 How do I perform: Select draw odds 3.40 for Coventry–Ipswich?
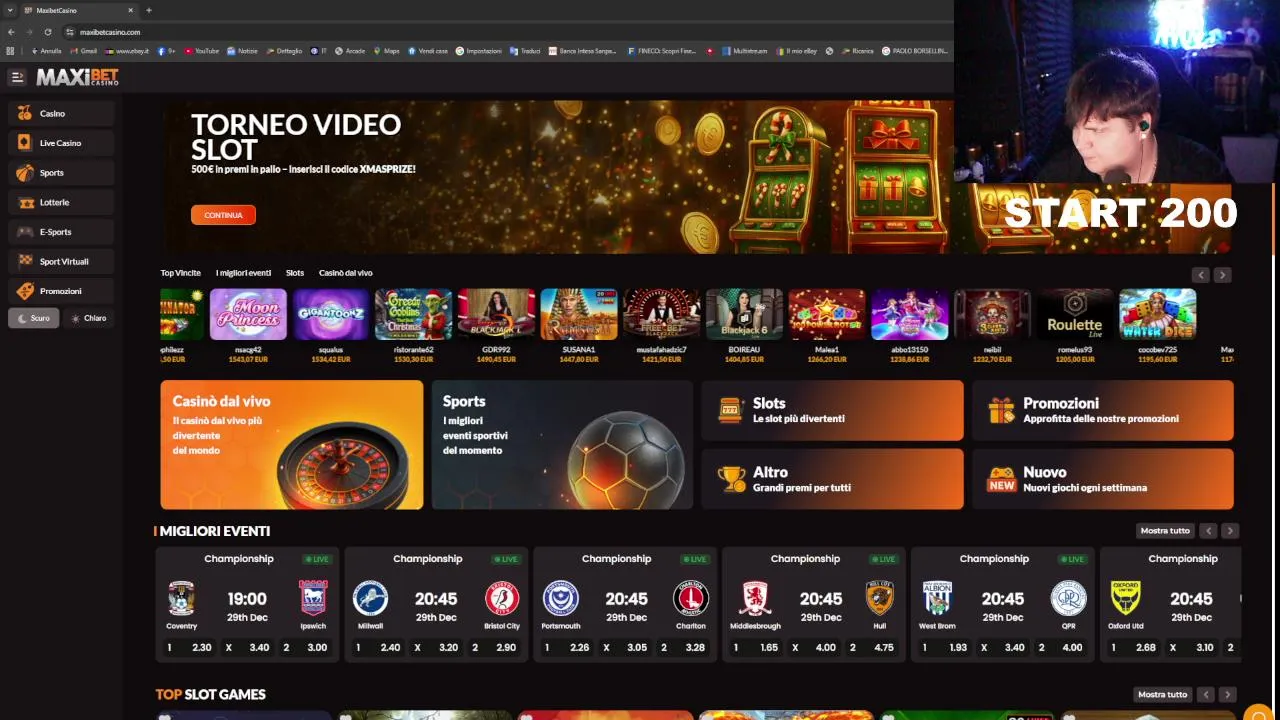click(x=248, y=648)
